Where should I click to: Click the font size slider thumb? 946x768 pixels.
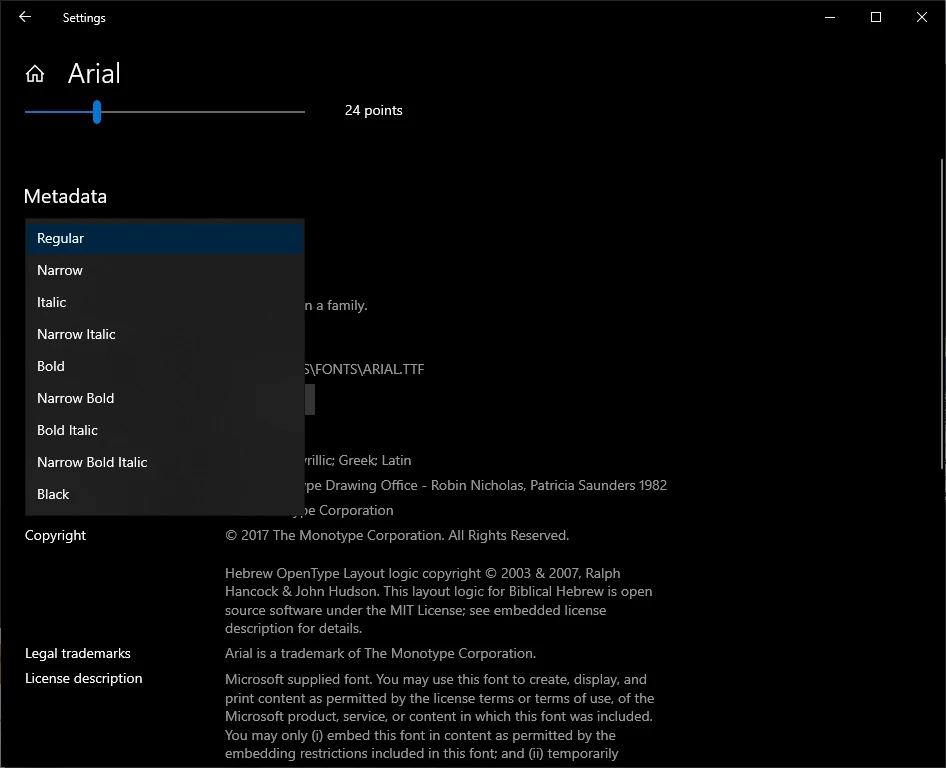97,112
